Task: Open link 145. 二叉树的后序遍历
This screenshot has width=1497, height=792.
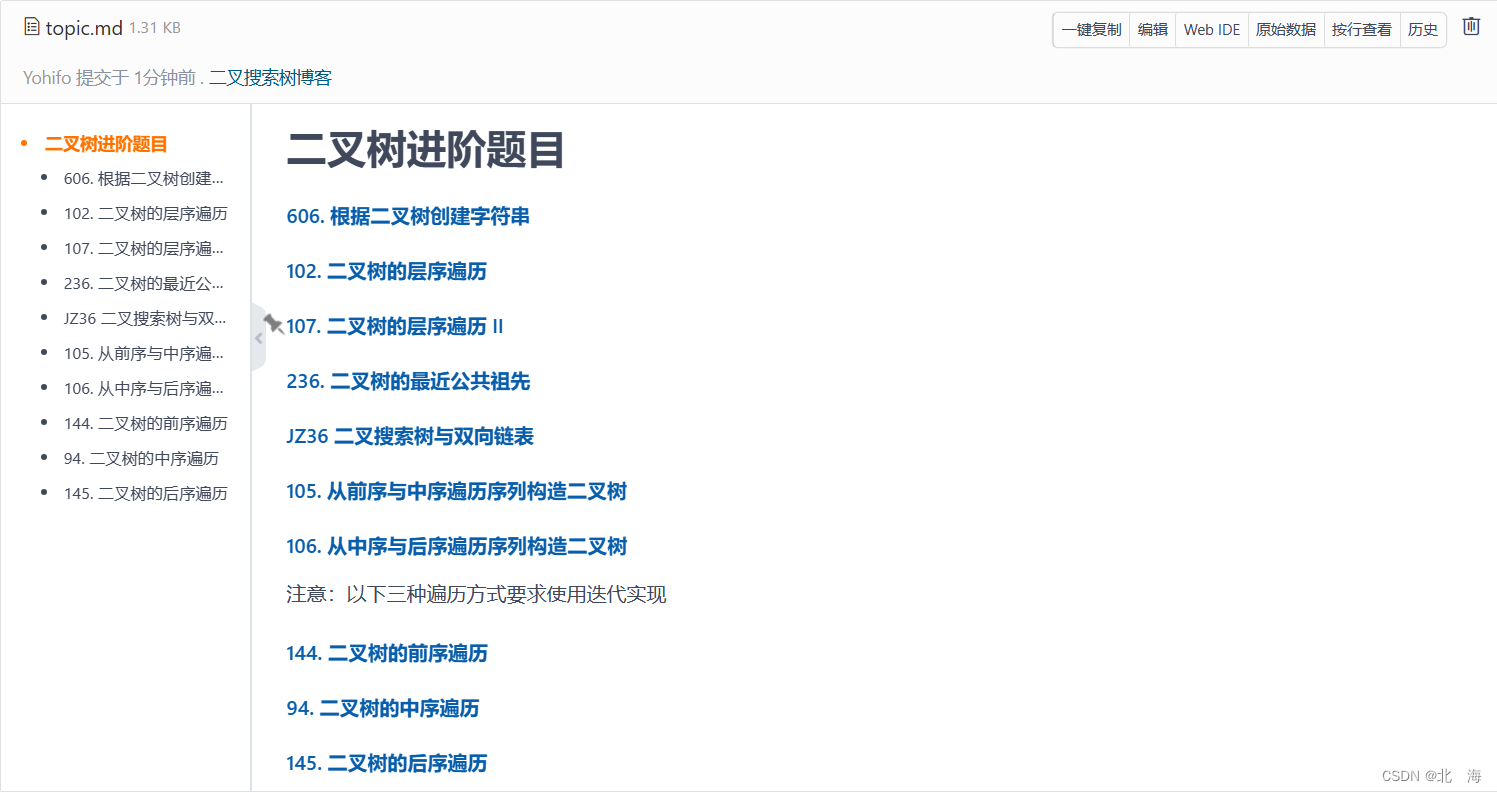Action: [x=387, y=763]
